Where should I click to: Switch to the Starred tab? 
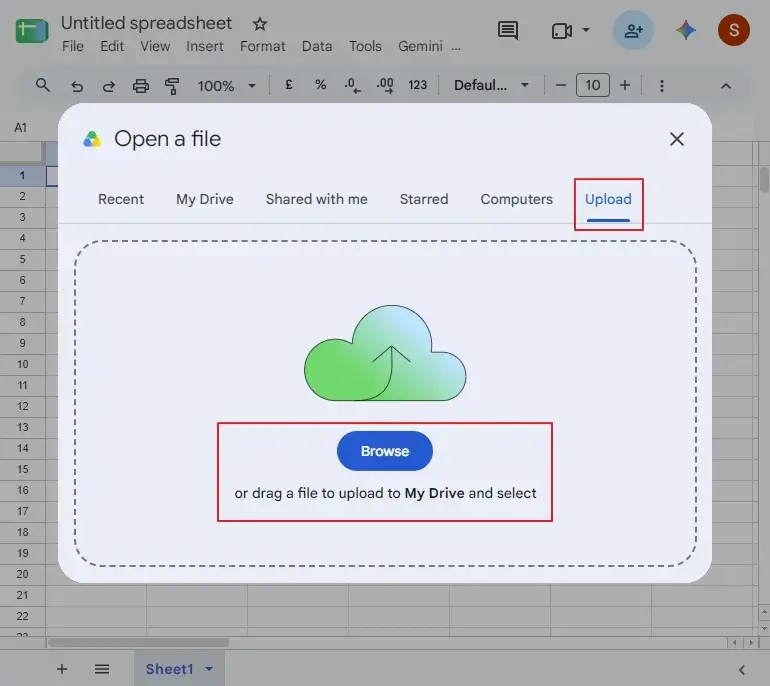click(424, 199)
